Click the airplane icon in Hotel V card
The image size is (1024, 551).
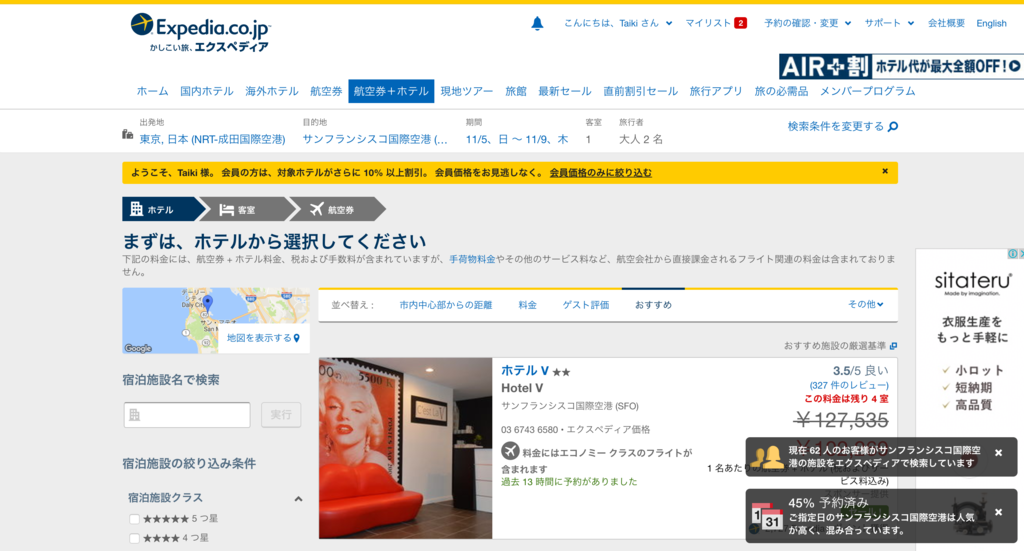[x=510, y=450]
